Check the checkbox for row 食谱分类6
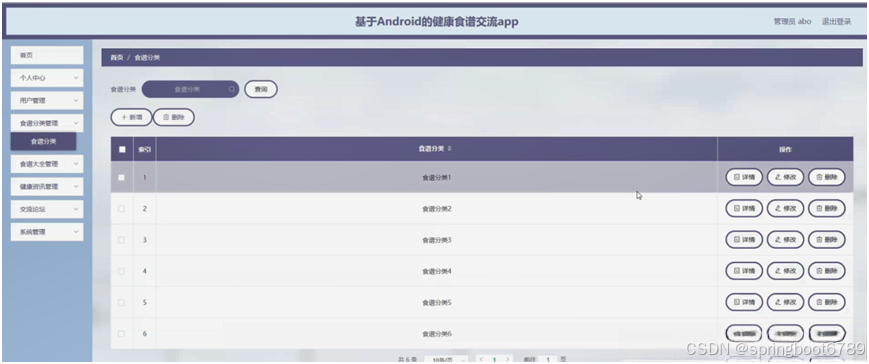 click(x=121, y=334)
